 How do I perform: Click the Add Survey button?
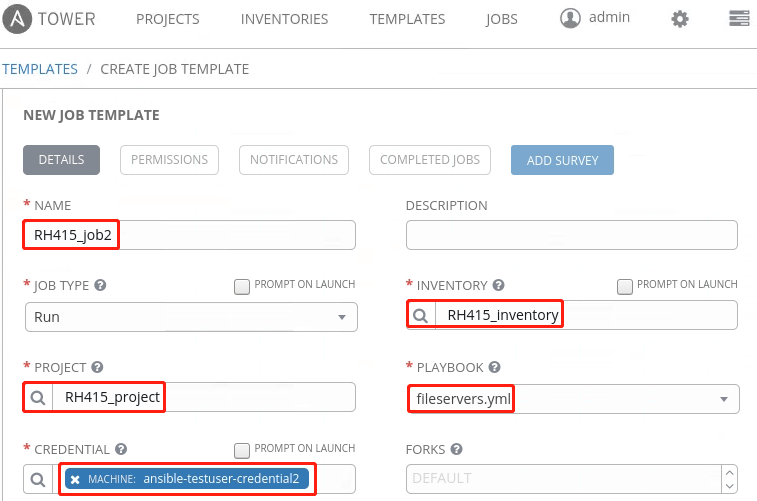[x=562, y=160]
